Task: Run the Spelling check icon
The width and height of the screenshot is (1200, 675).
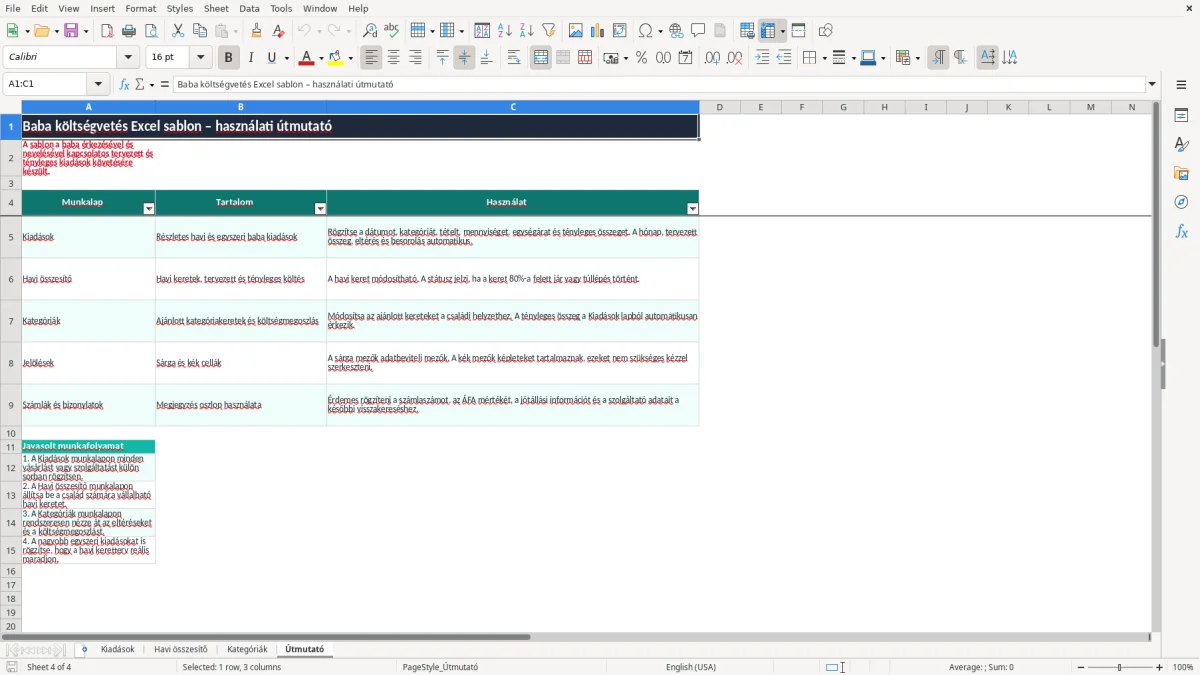Action: coord(392,31)
